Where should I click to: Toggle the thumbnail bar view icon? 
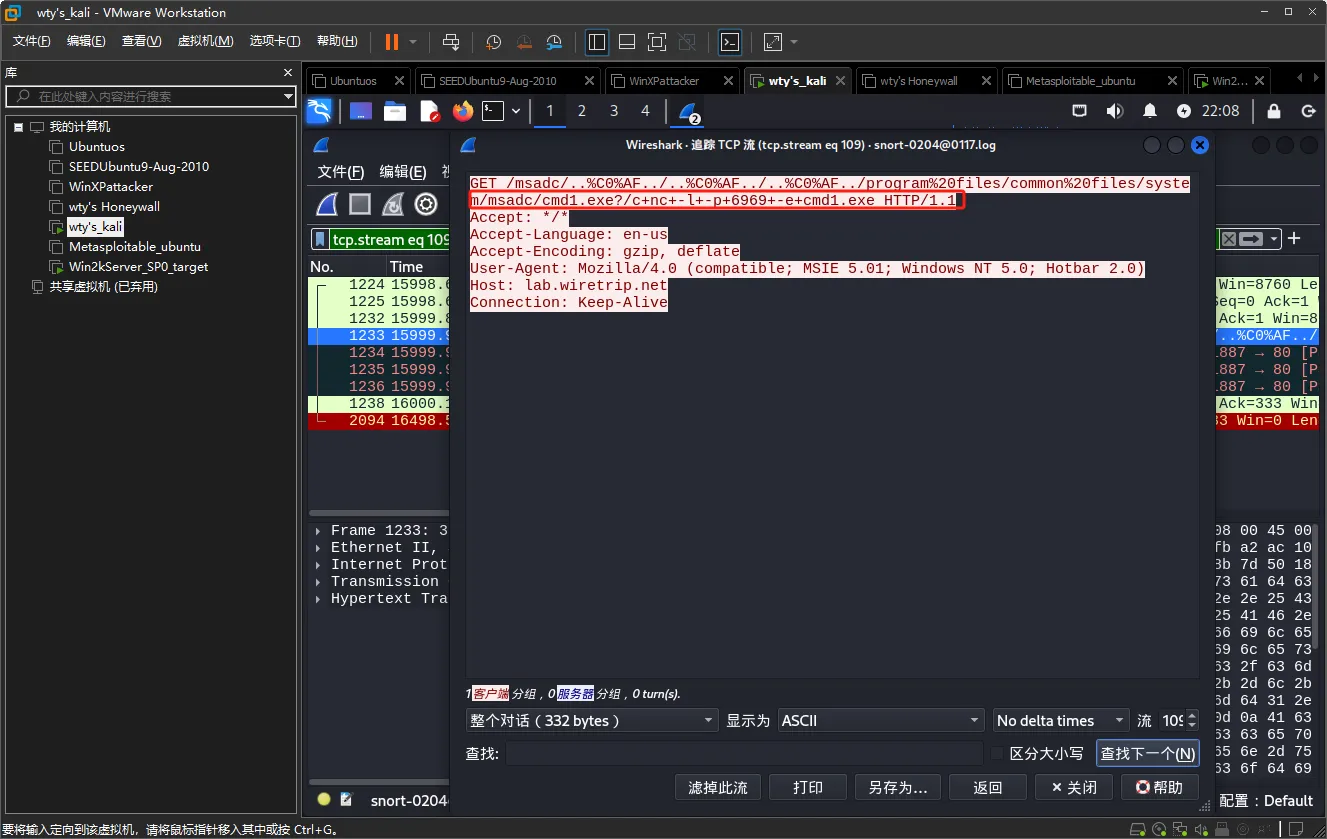[x=627, y=42]
